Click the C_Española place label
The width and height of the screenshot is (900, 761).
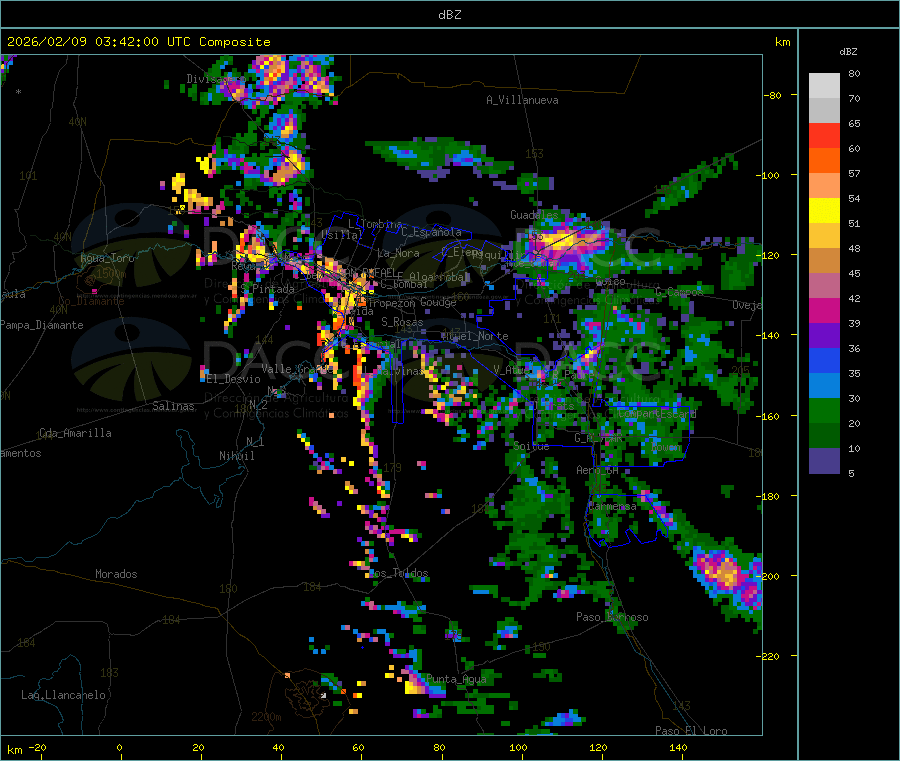[x=431, y=232]
